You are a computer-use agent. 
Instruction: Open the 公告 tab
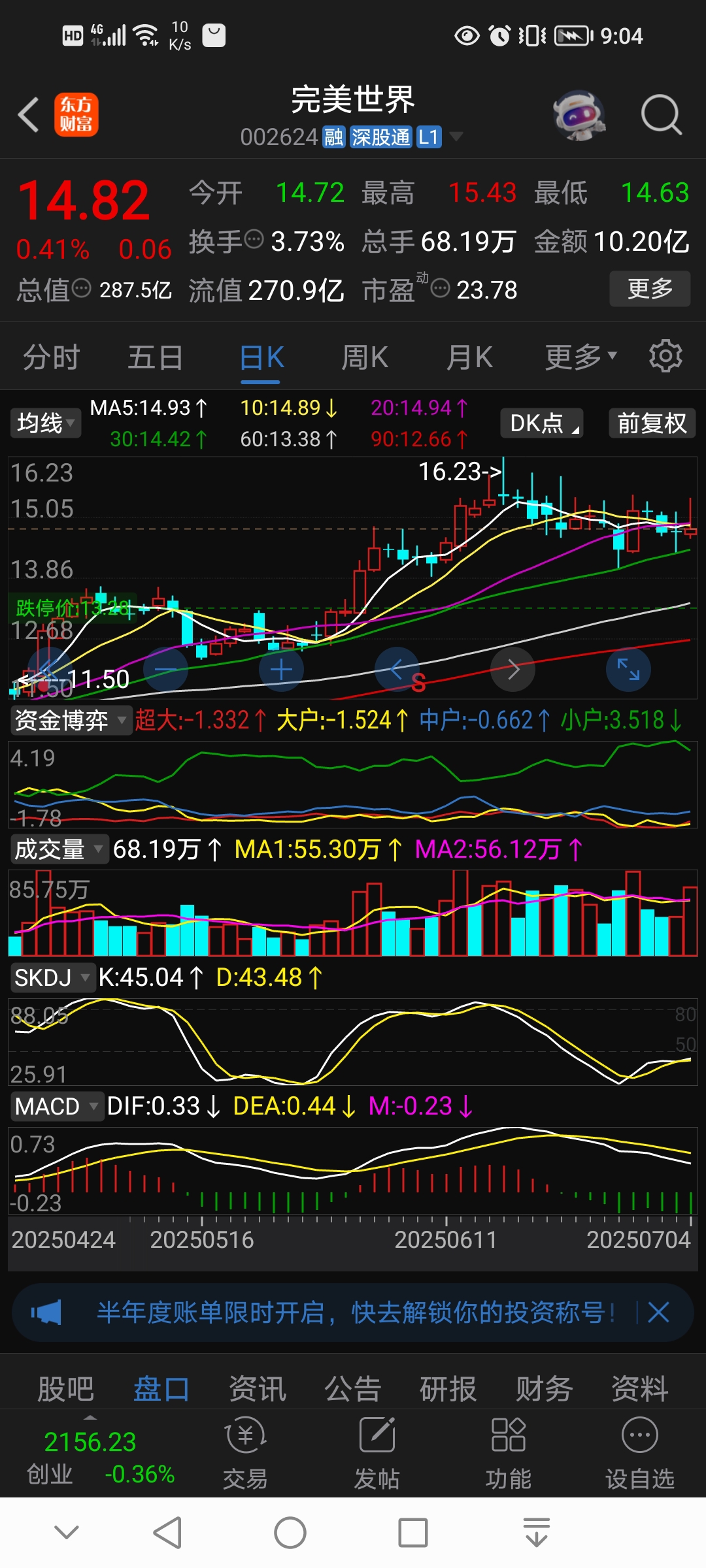[x=353, y=1388]
